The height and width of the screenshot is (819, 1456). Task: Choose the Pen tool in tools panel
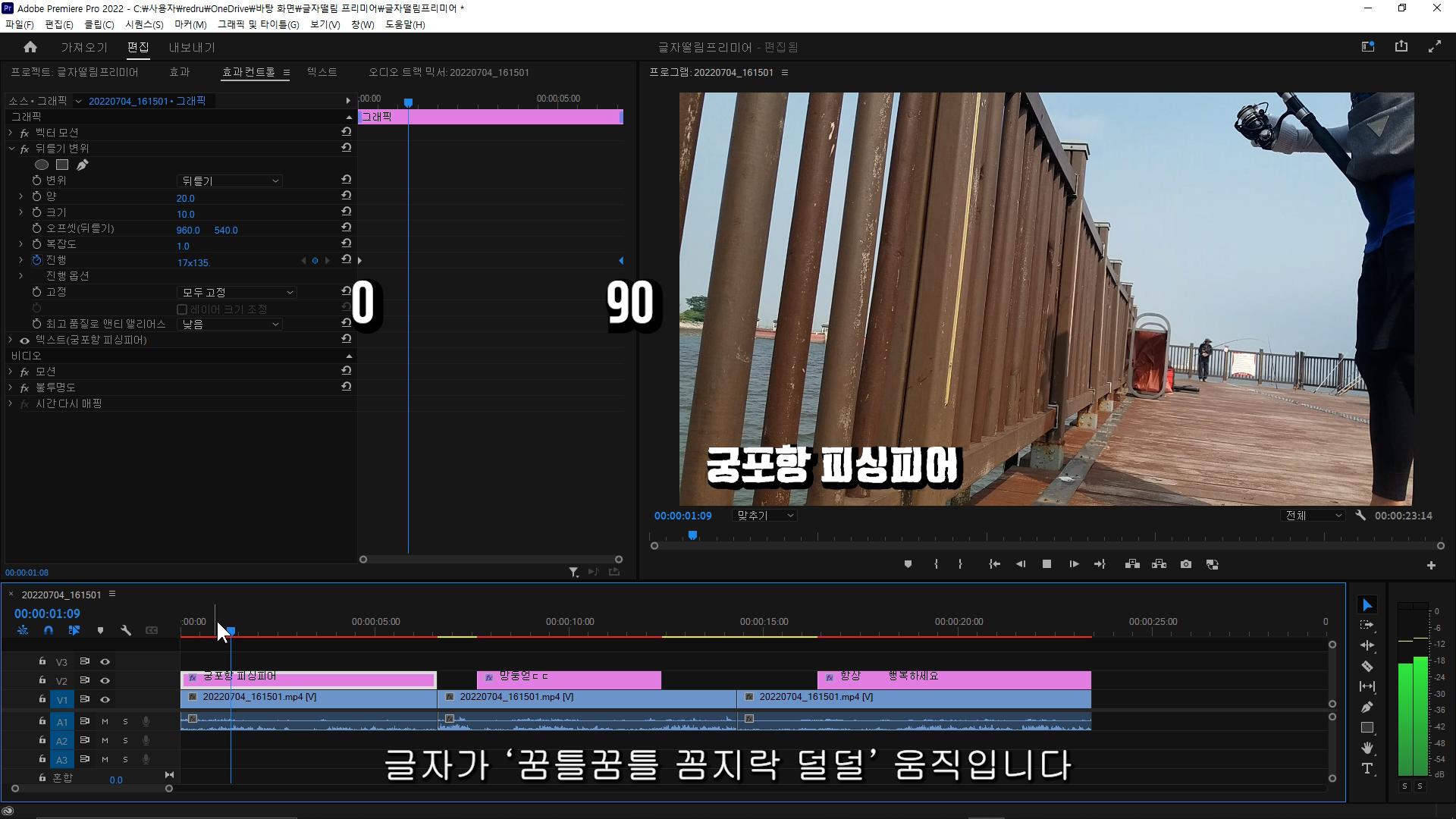1367,708
